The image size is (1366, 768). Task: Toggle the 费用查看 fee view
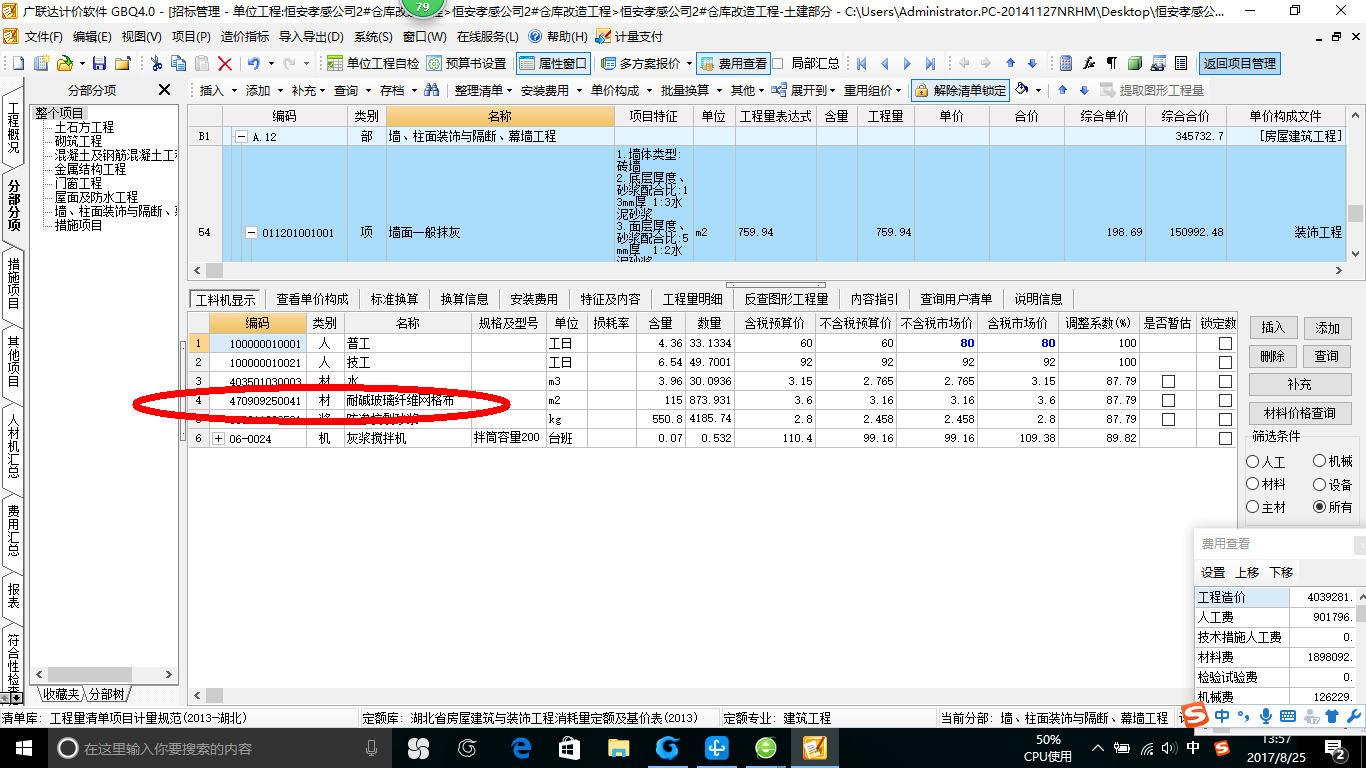click(x=732, y=63)
